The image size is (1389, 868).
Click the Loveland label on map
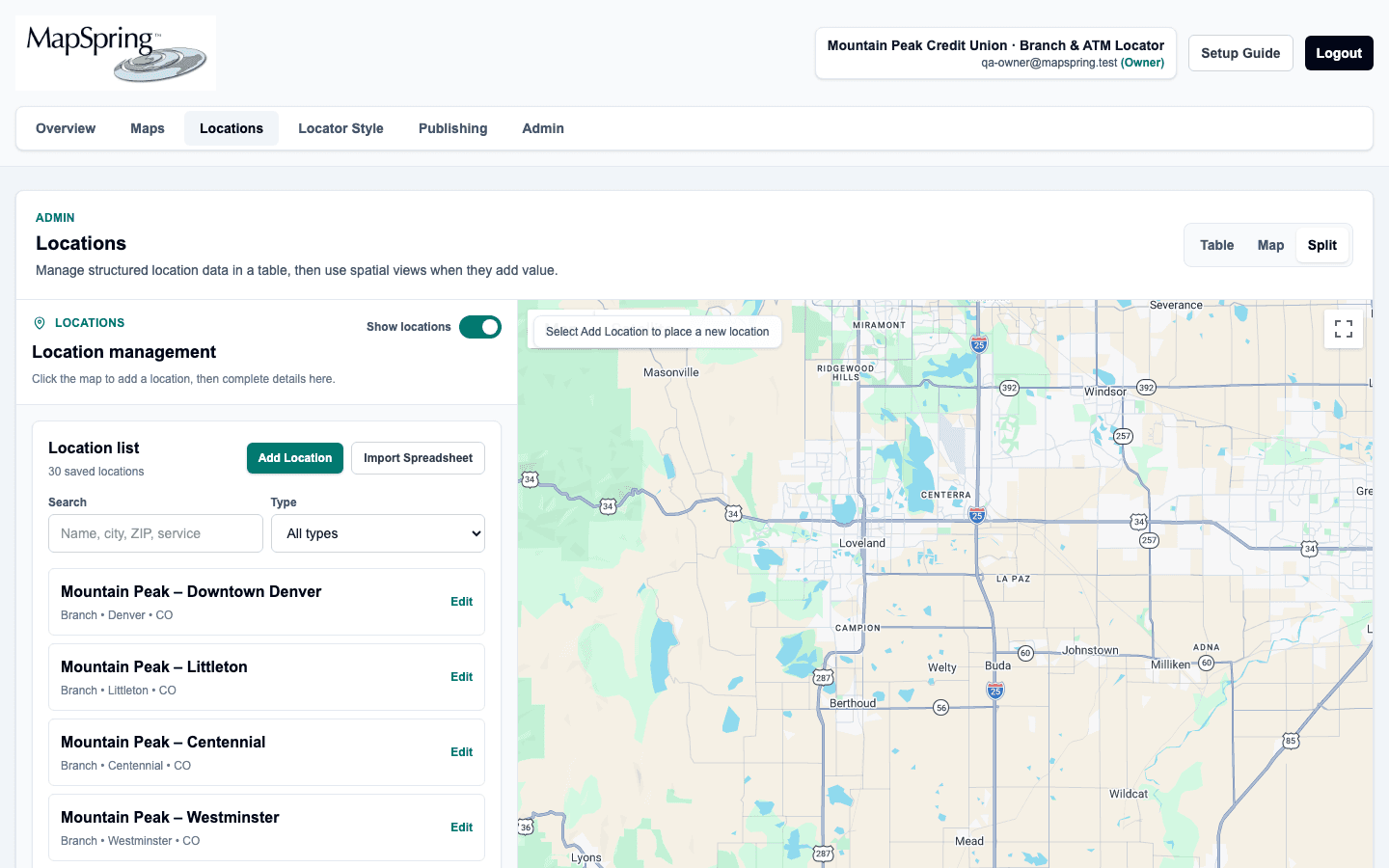pos(862,543)
